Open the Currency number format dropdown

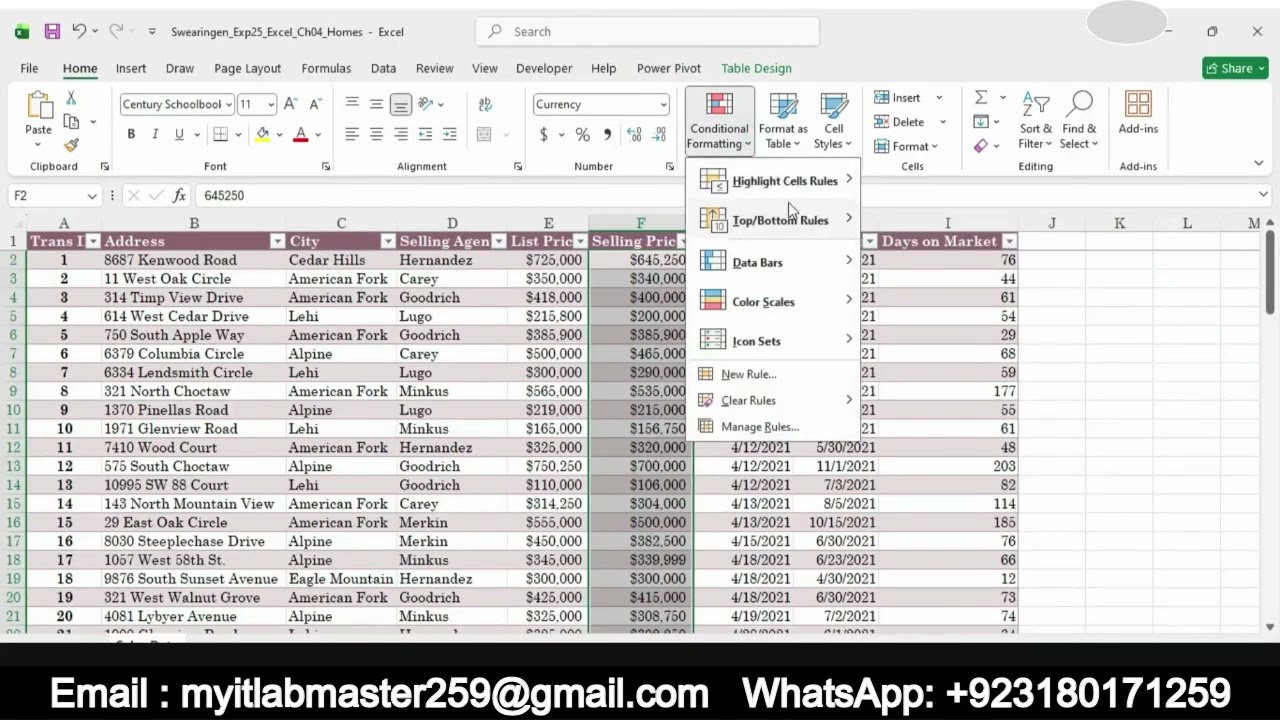[x=663, y=105]
